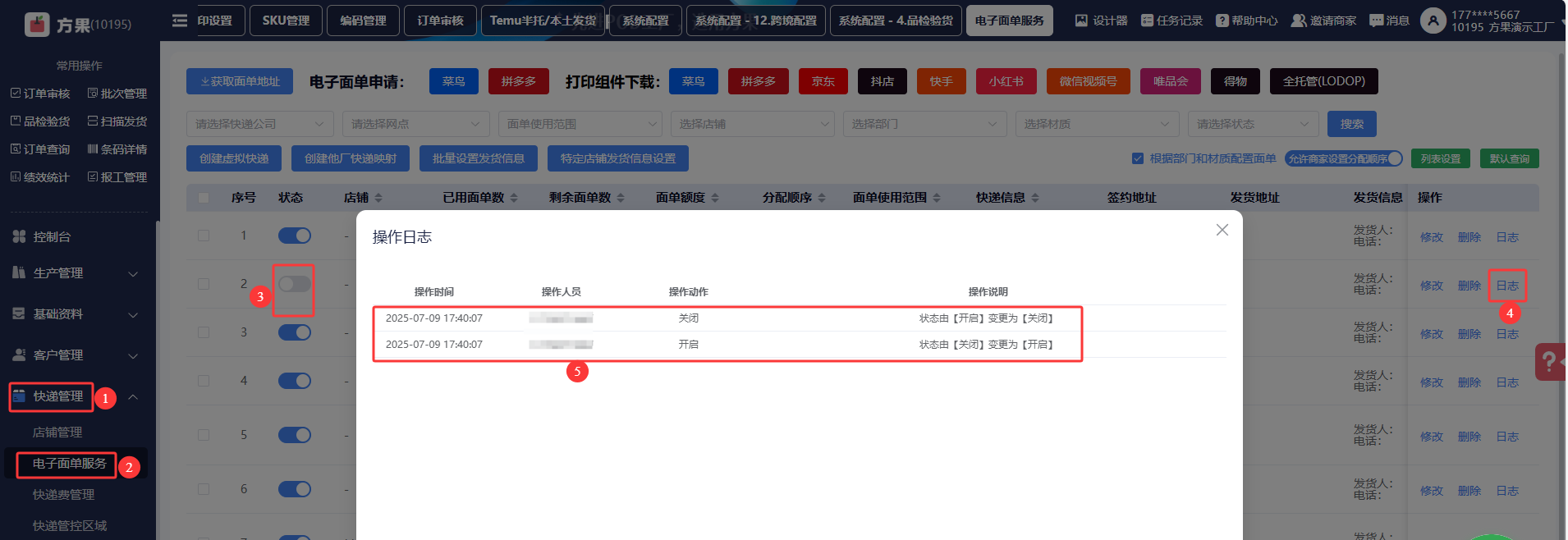The image size is (1568, 540).
Task: Toggle status switch for row 1
Action: 295,236
